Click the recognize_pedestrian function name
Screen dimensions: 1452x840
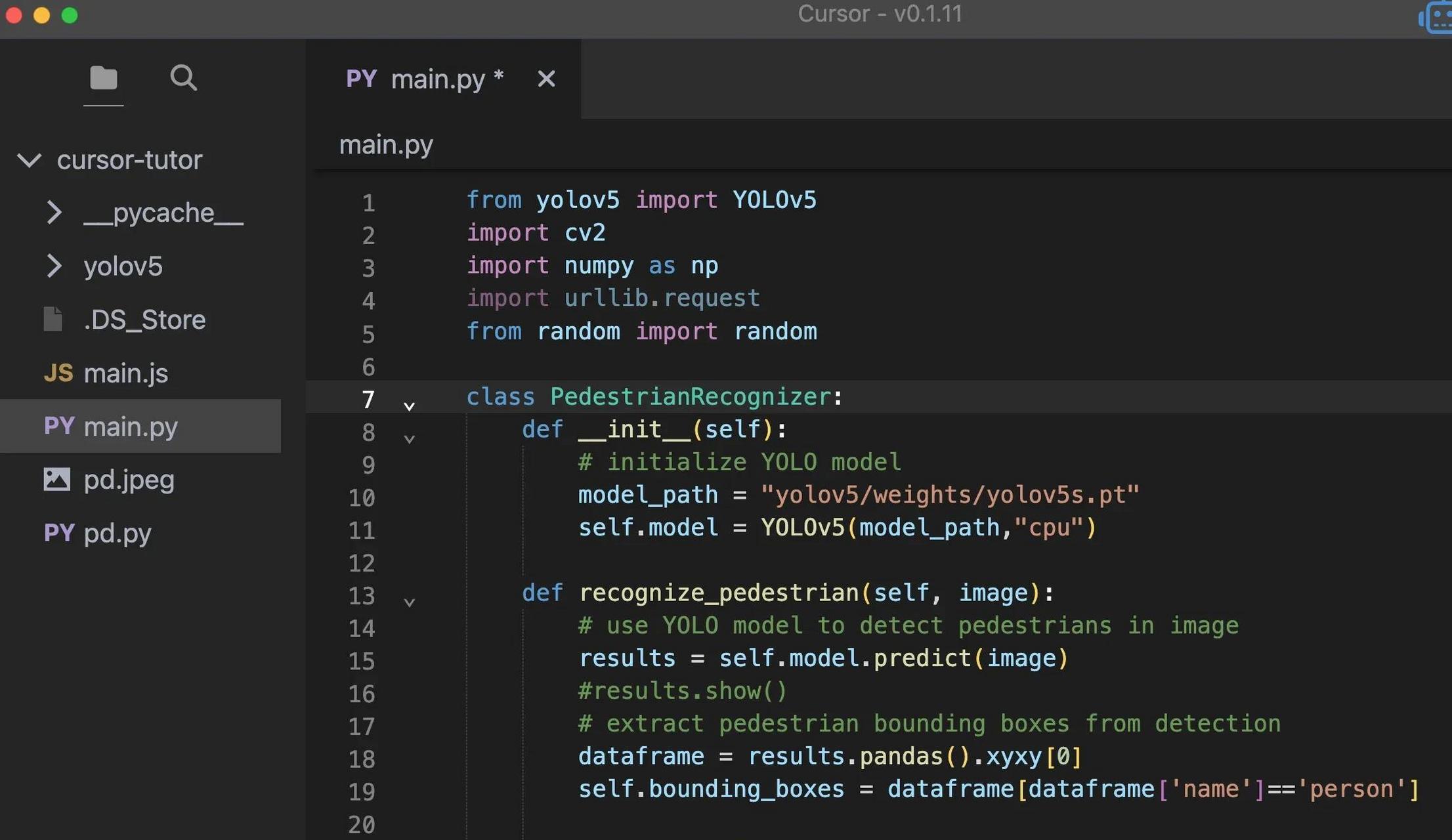pos(719,593)
